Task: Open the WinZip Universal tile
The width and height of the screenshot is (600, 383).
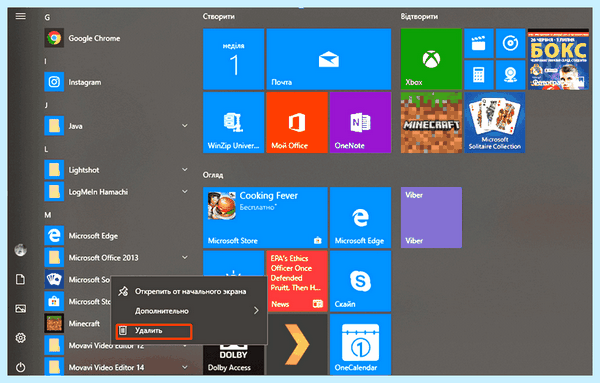Action: click(233, 122)
